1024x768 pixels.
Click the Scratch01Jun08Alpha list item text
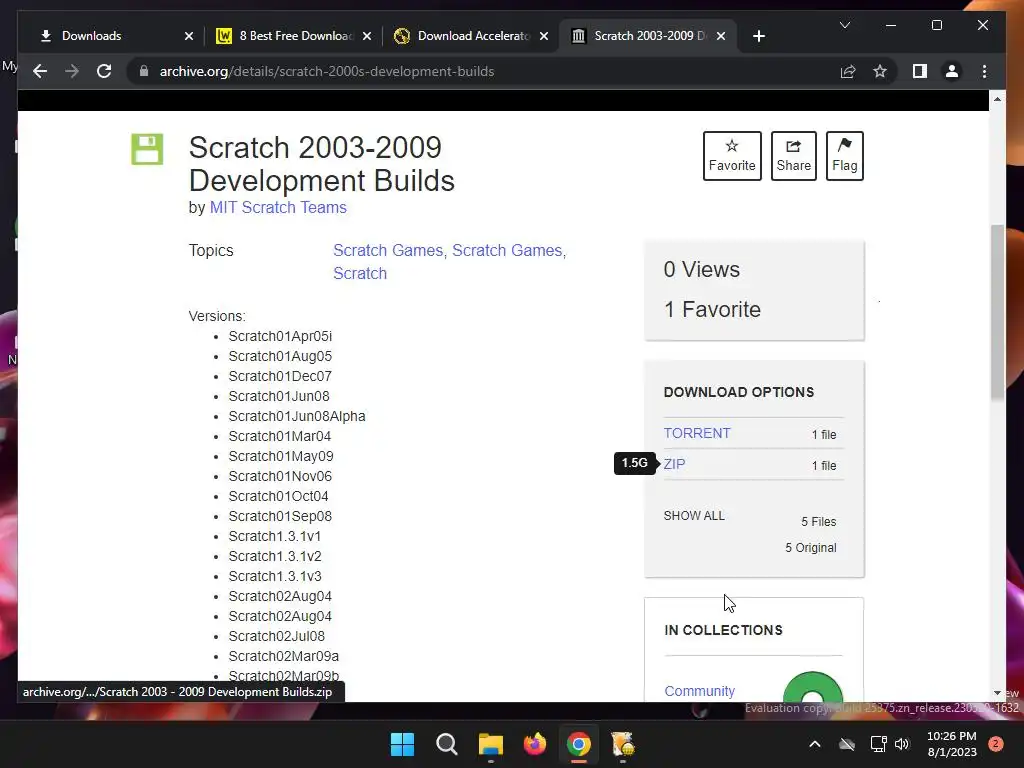(x=297, y=416)
